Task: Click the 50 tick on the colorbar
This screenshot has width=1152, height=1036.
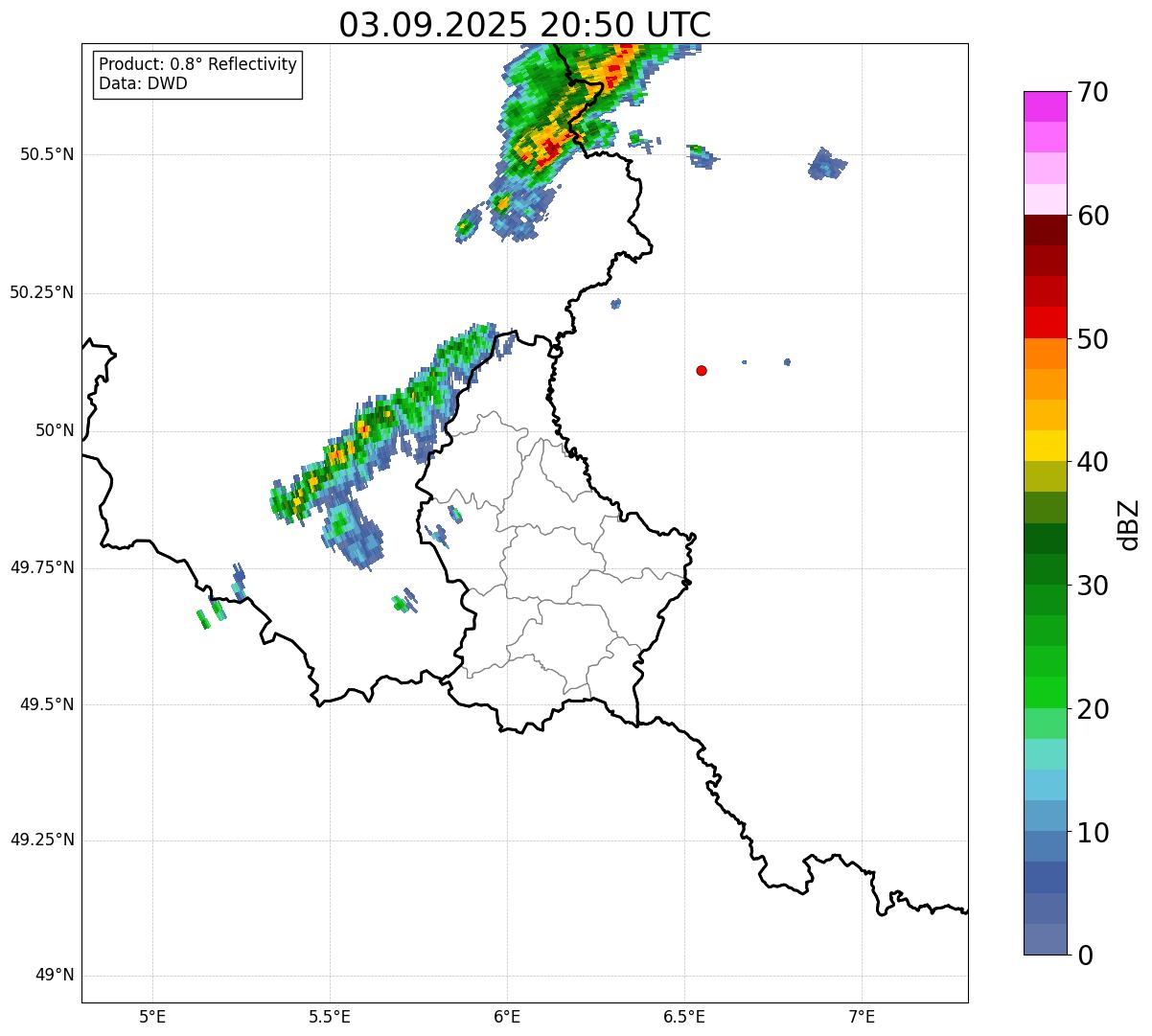Action: tap(1093, 339)
